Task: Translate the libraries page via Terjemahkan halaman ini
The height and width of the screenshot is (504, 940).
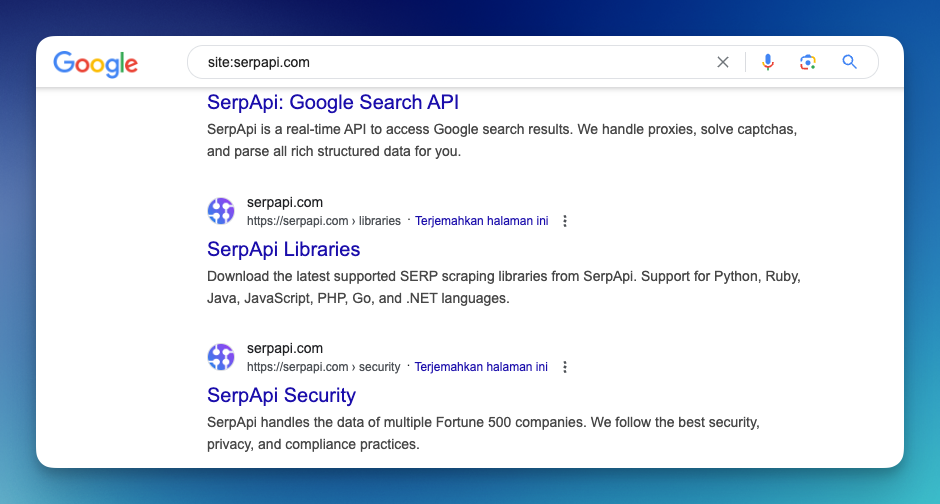Action: (481, 221)
